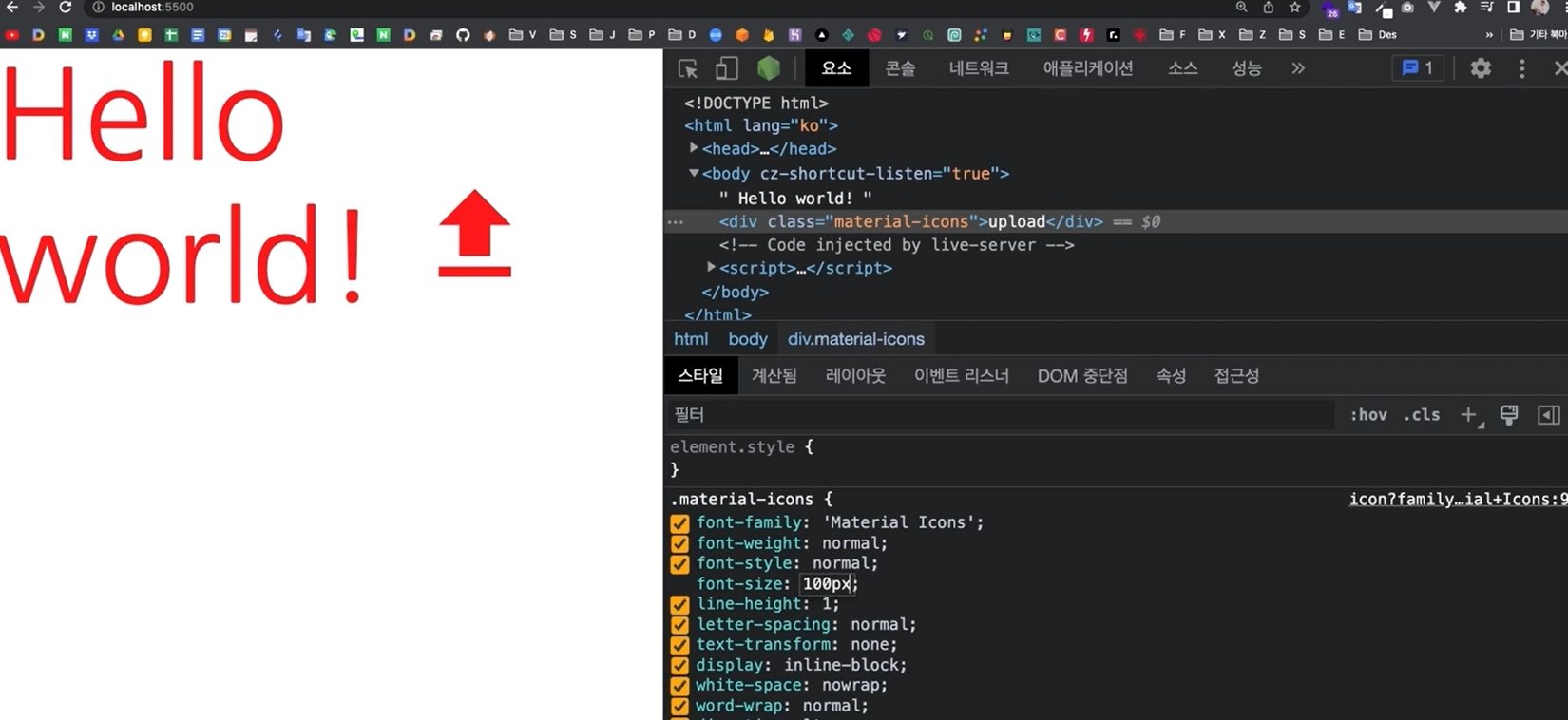Uncheck the font-family property checkbox
Screen dimensions: 1568x720
click(679, 523)
